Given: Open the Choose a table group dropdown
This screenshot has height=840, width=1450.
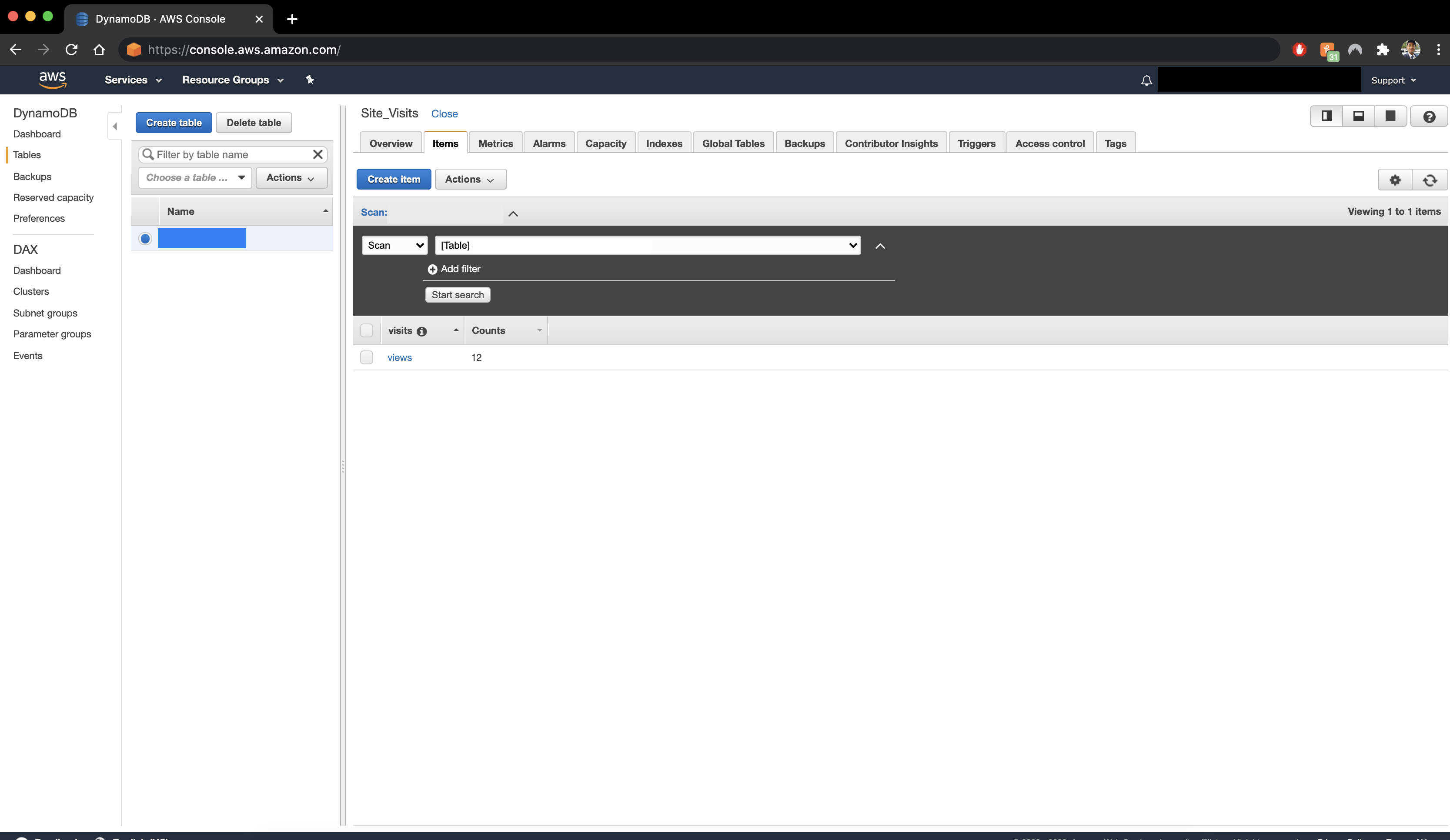Looking at the screenshot, I should coord(195,178).
